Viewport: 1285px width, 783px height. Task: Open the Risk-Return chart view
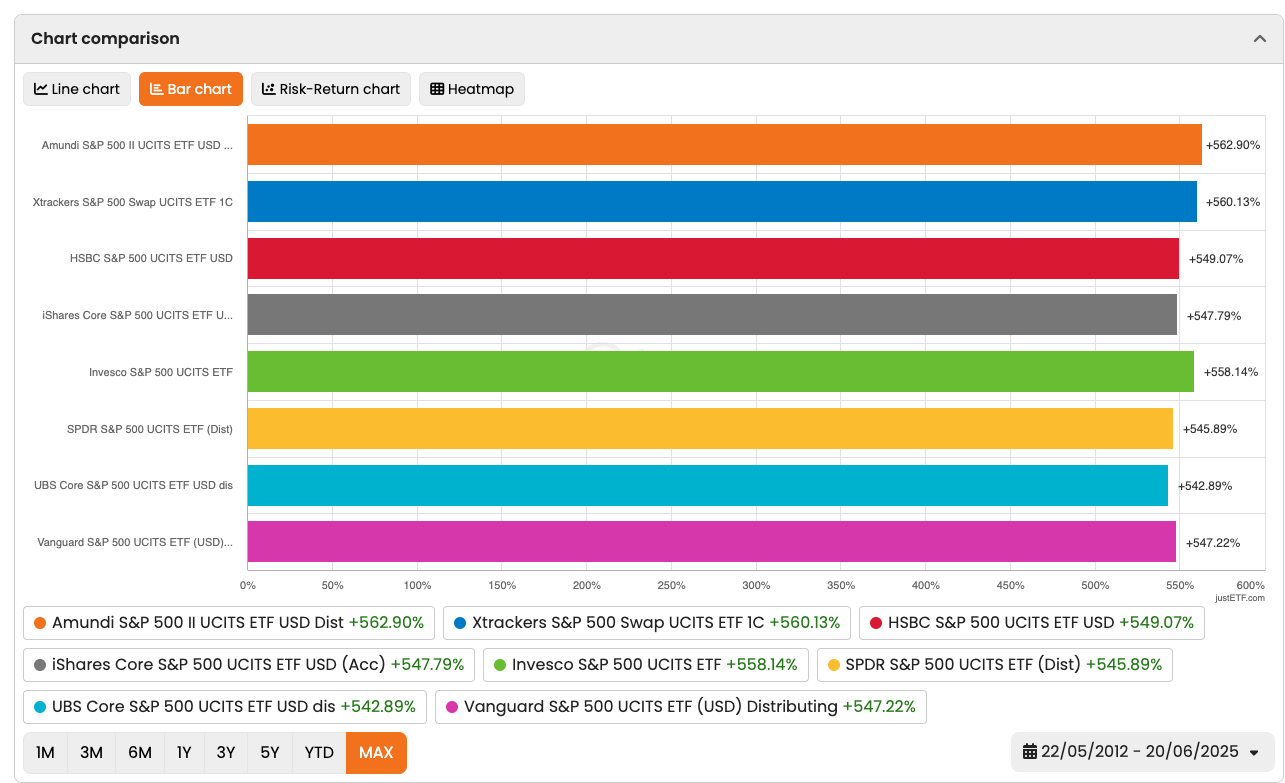331,89
